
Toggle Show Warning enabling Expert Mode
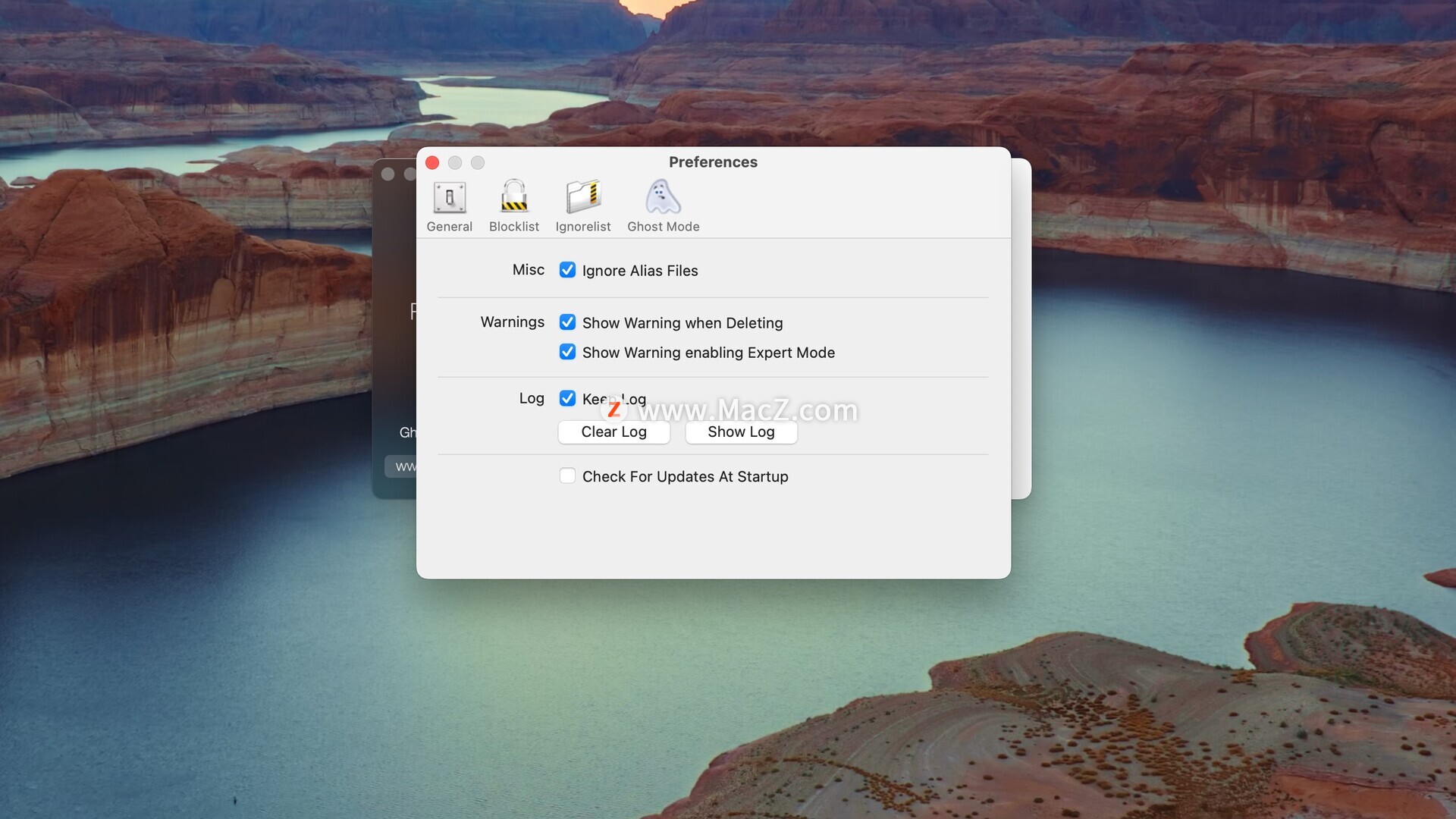click(x=567, y=352)
